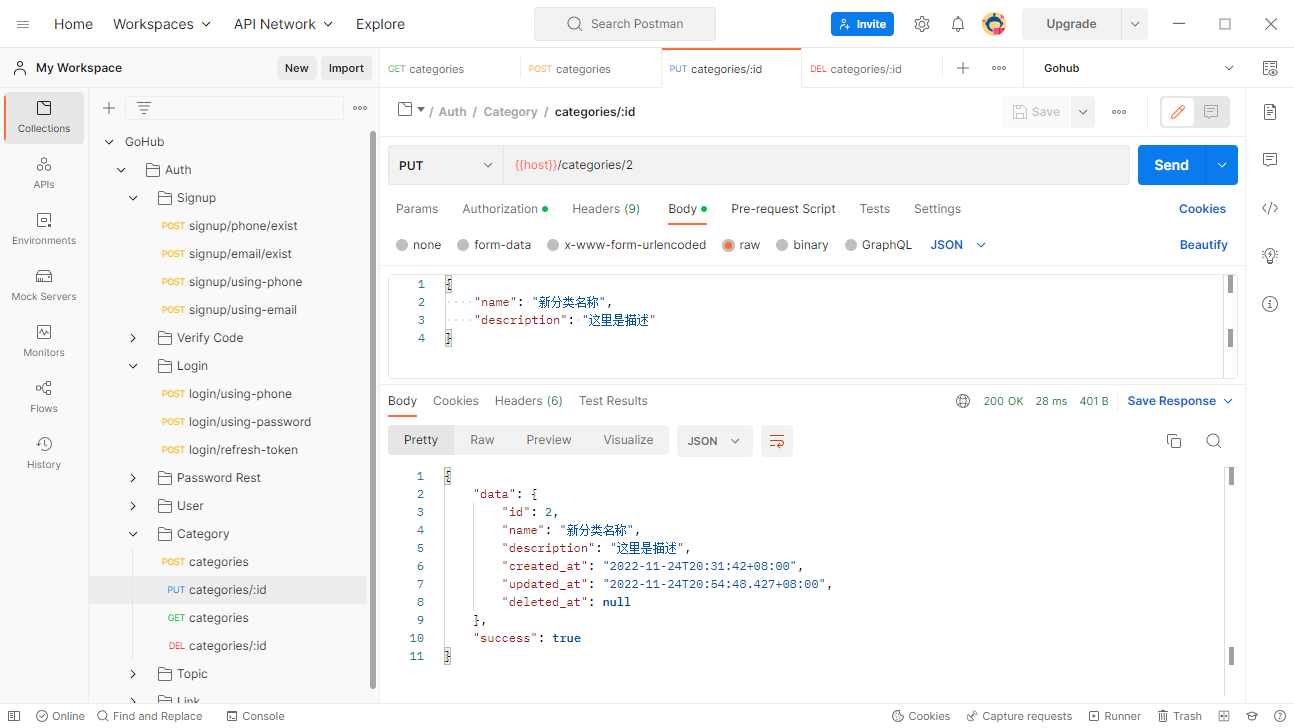
Task: Click the network globe icon
Action: point(963,401)
